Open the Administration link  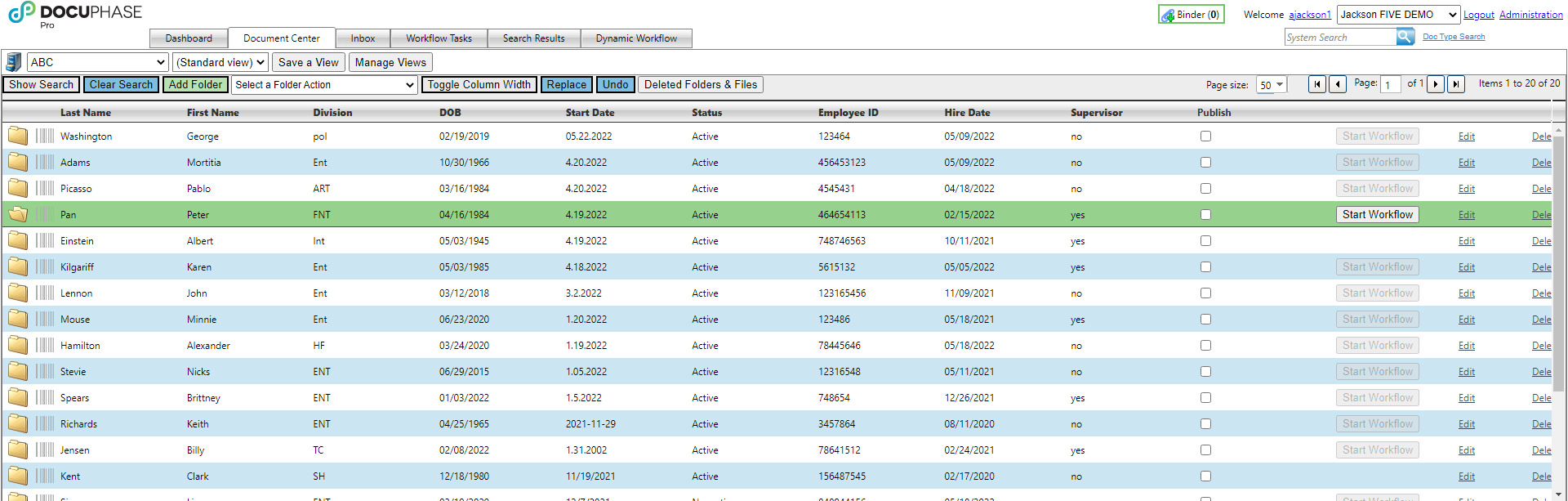click(1531, 15)
